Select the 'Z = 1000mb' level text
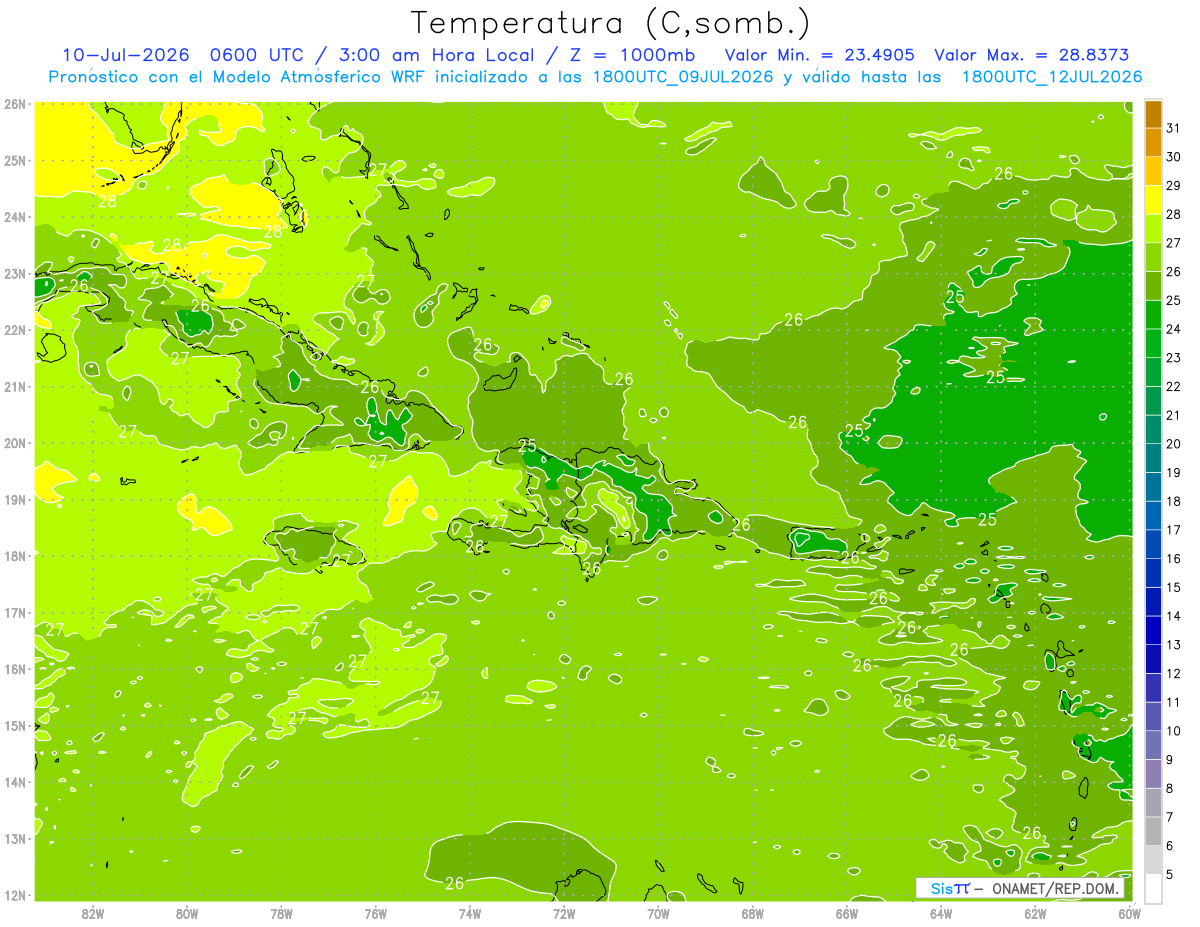1200x927 pixels. pos(630,55)
